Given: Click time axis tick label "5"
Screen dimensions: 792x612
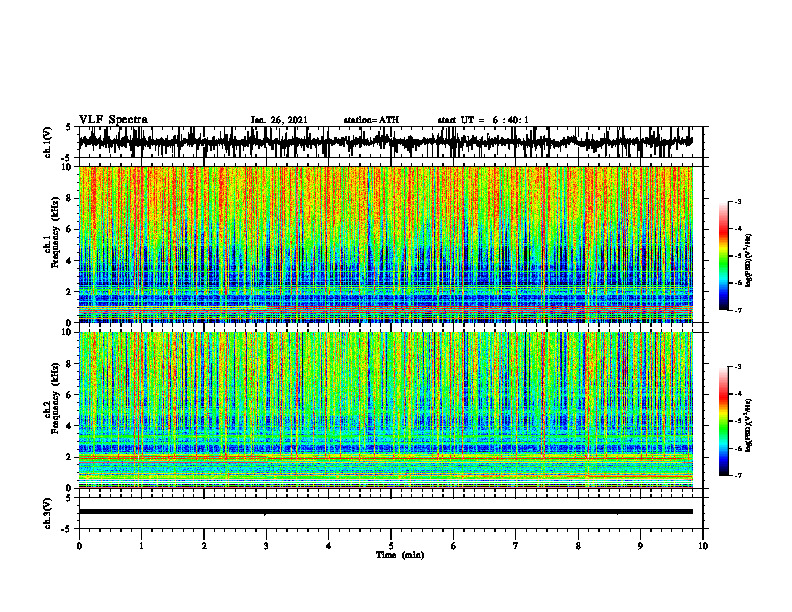Looking at the screenshot, I should (391, 546).
